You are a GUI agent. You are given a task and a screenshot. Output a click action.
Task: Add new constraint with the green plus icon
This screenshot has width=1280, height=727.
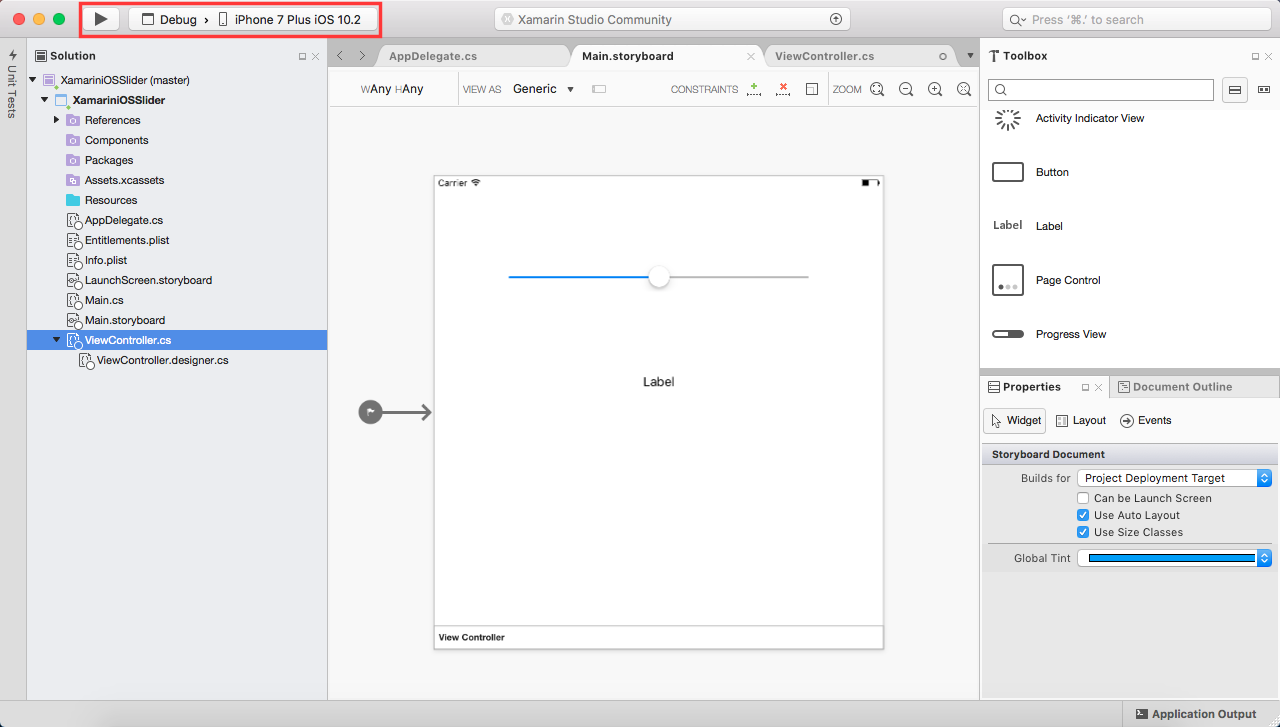[x=753, y=89]
